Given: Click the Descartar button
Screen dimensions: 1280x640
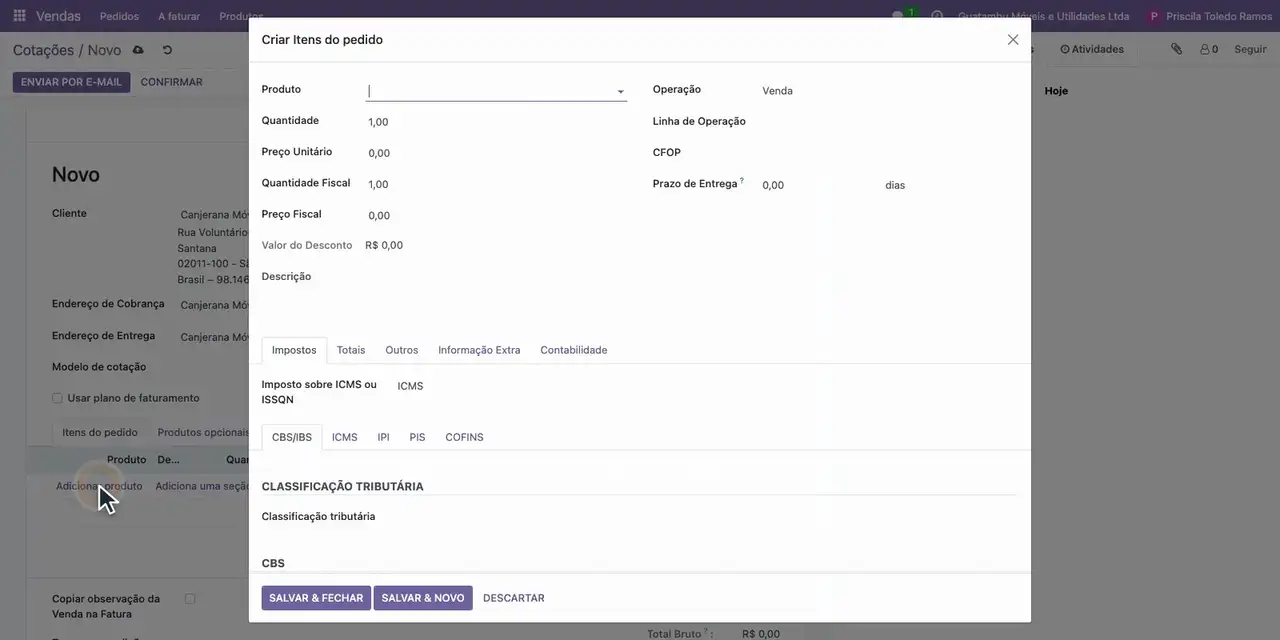Looking at the screenshot, I should (x=514, y=598).
